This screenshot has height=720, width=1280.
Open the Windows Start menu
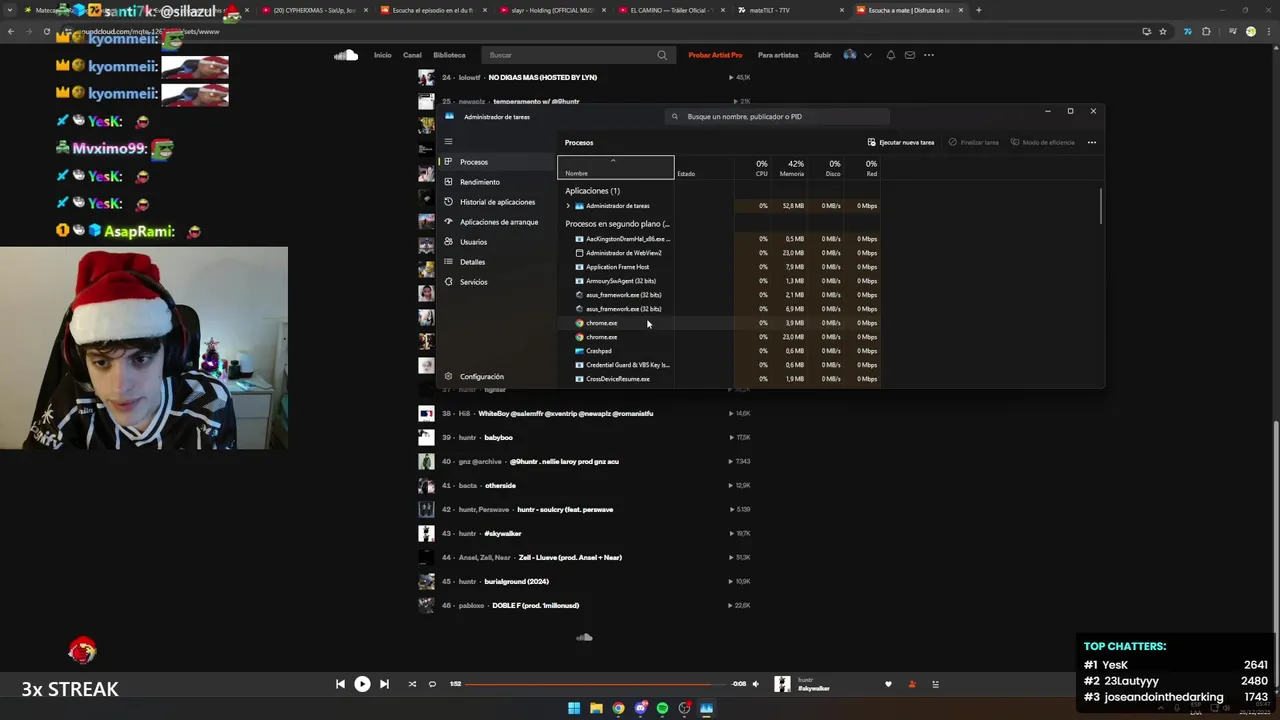(x=574, y=708)
